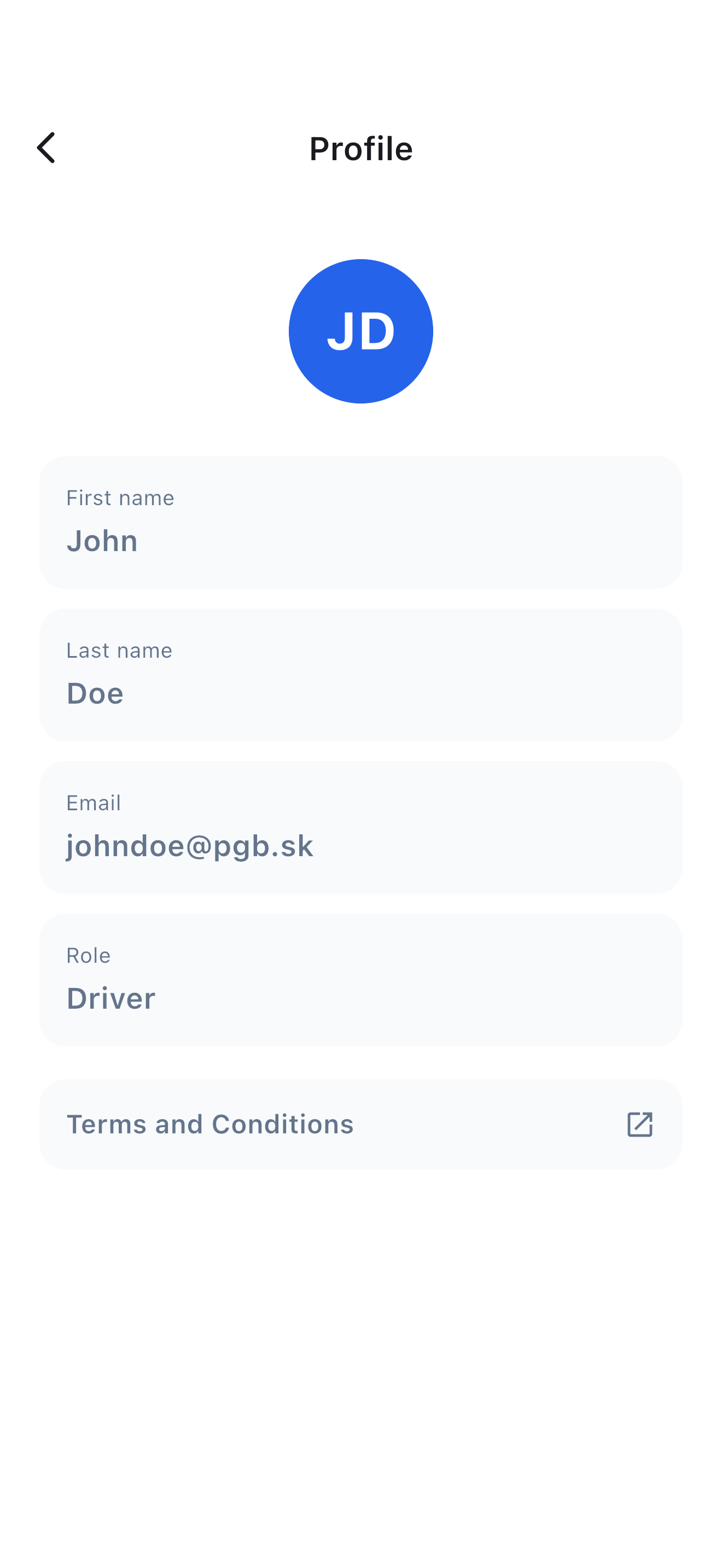The image size is (722, 1568).
Task: Open Terms and Conditions
Action: coord(361,1124)
